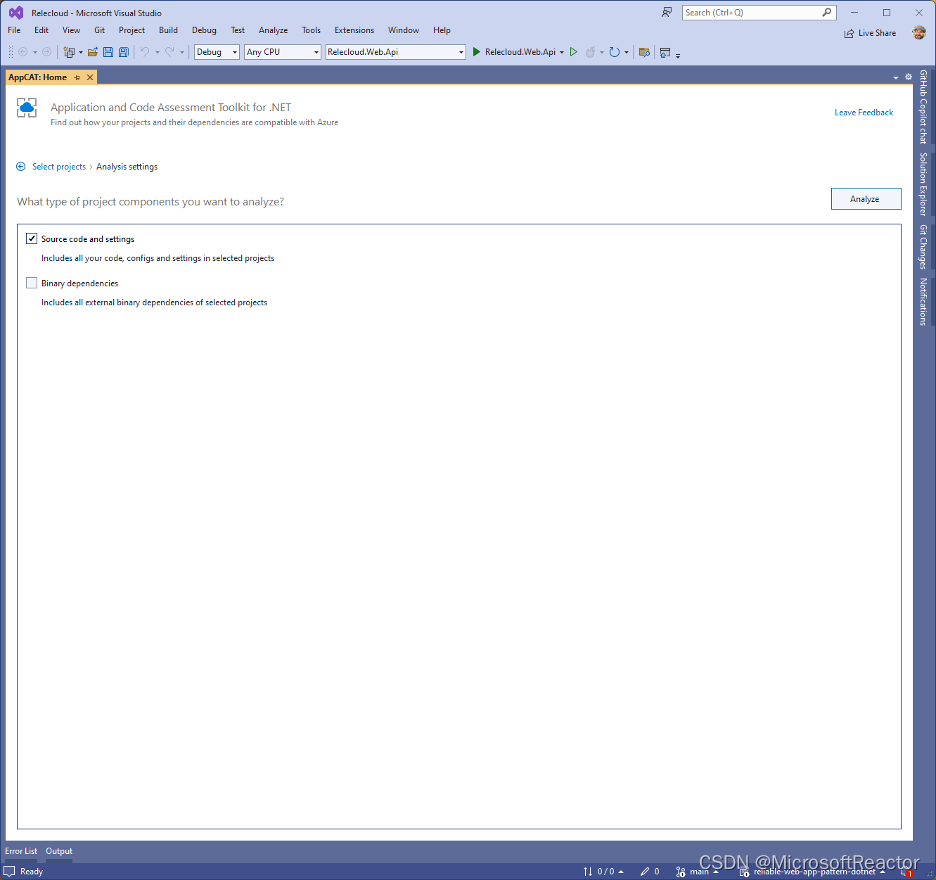Expand the Undo history dropdown arrow
The image size is (936, 880).
157,52
